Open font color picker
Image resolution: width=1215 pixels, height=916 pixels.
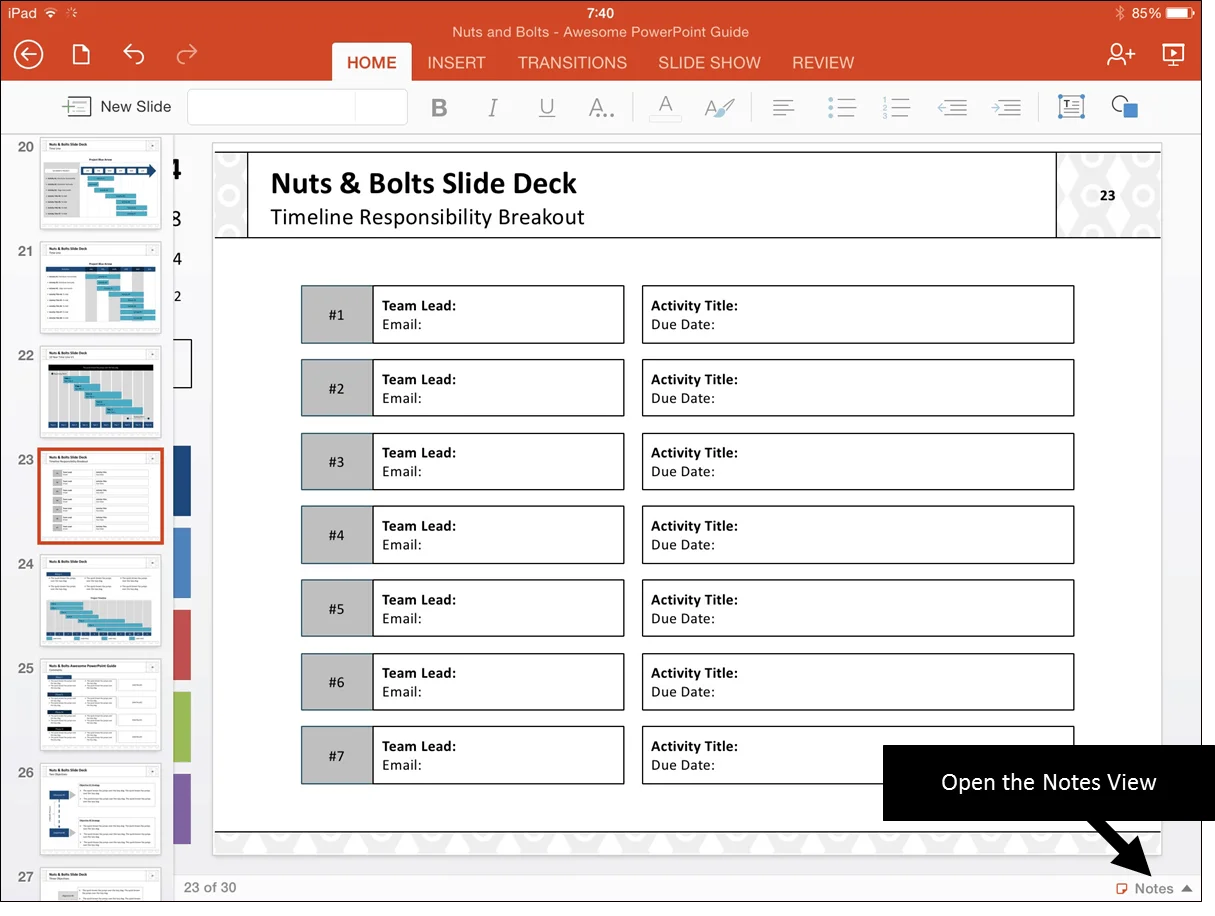tap(665, 107)
